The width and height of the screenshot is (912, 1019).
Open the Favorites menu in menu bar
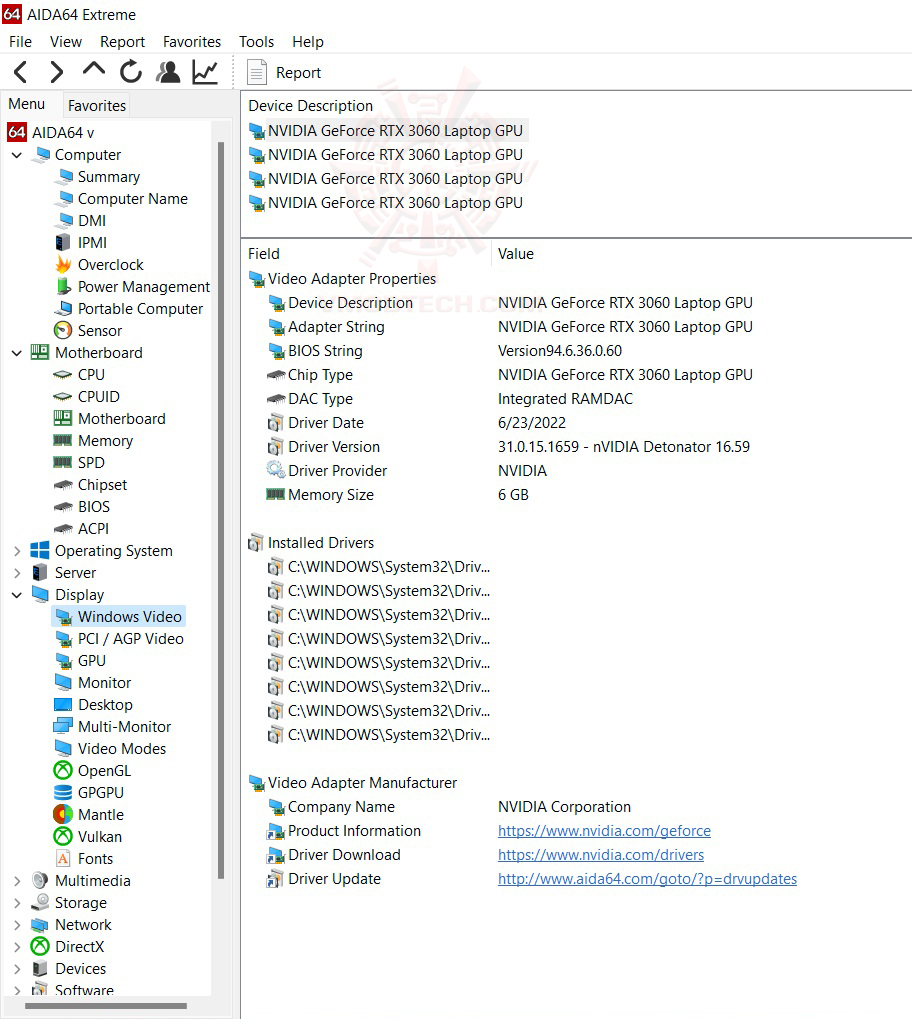pyautogui.click(x=192, y=42)
